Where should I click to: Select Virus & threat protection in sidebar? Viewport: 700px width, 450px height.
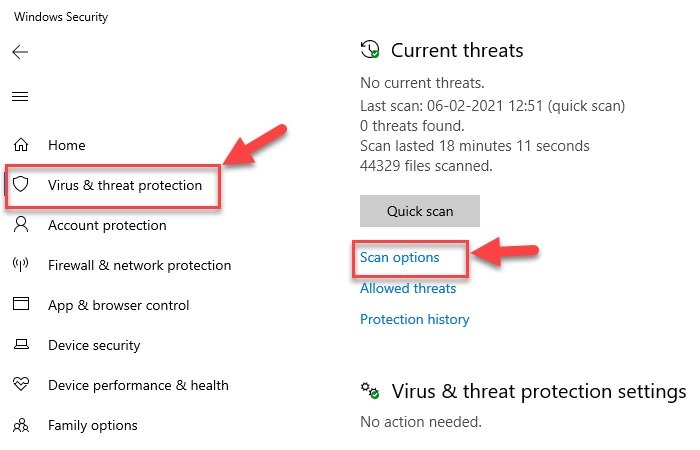pos(124,185)
